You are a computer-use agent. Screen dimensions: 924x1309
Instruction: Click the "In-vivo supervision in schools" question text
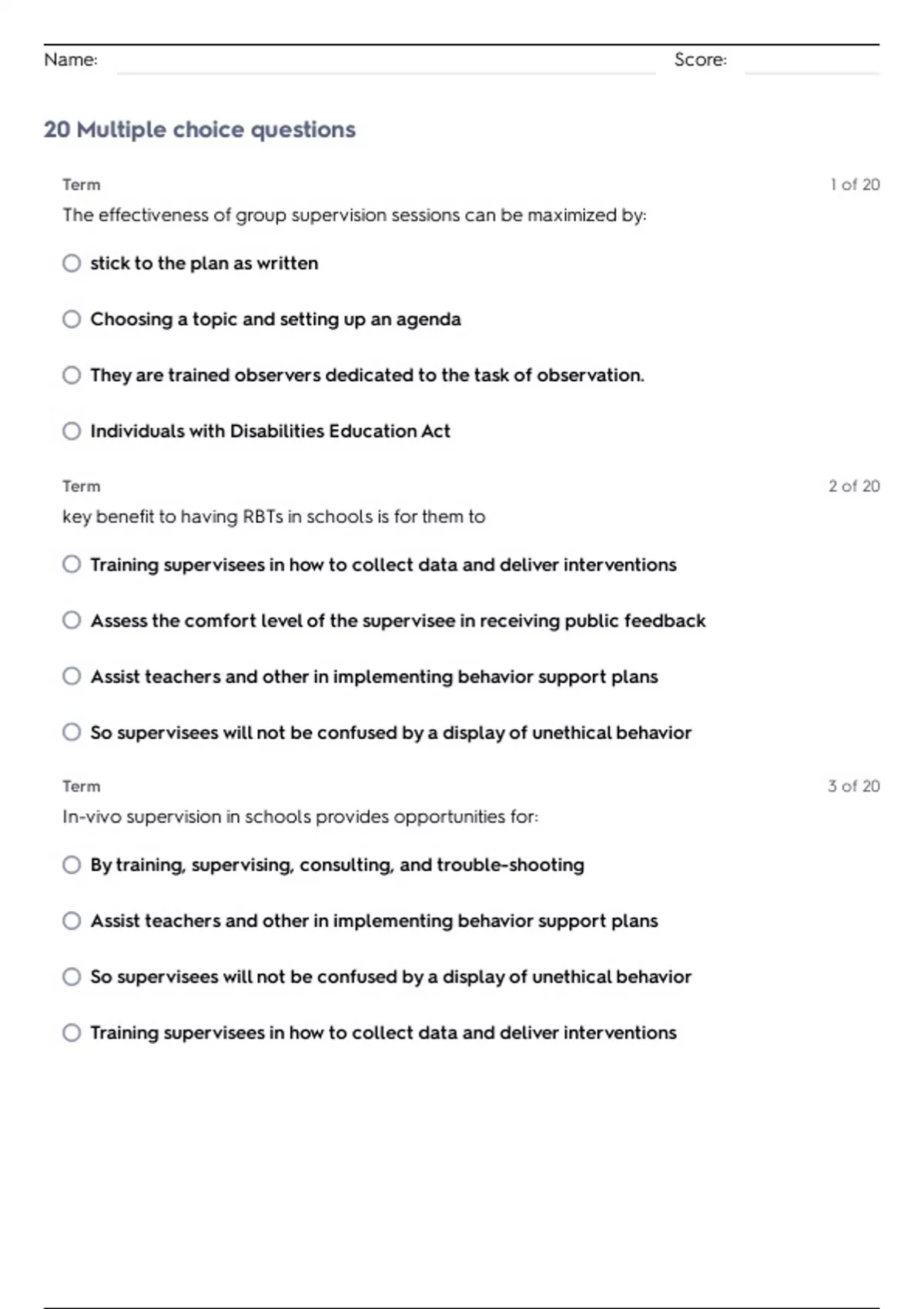(x=300, y=817)
